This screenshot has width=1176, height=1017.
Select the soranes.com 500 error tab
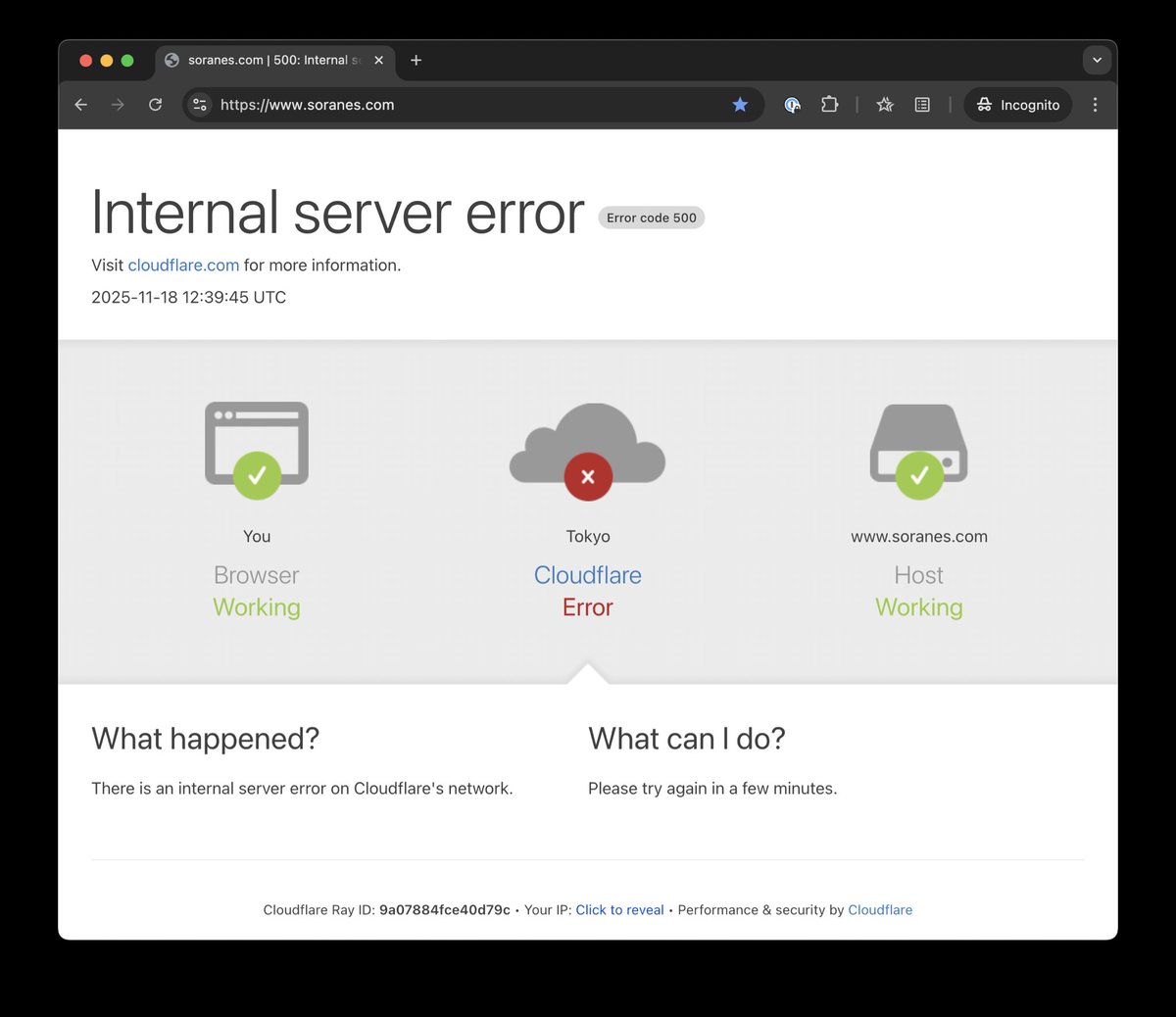click(x=274, y=61)
